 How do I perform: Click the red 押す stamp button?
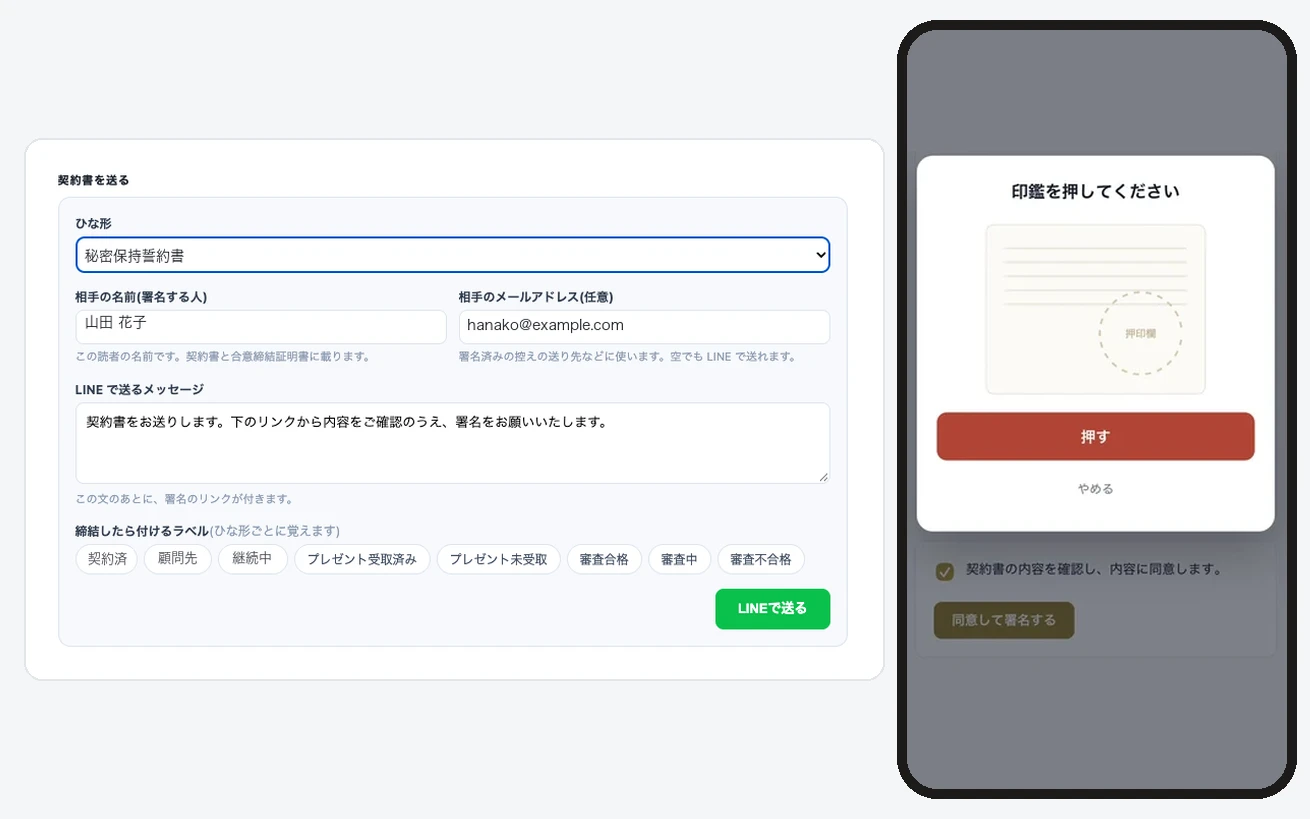pos(1095,437)
